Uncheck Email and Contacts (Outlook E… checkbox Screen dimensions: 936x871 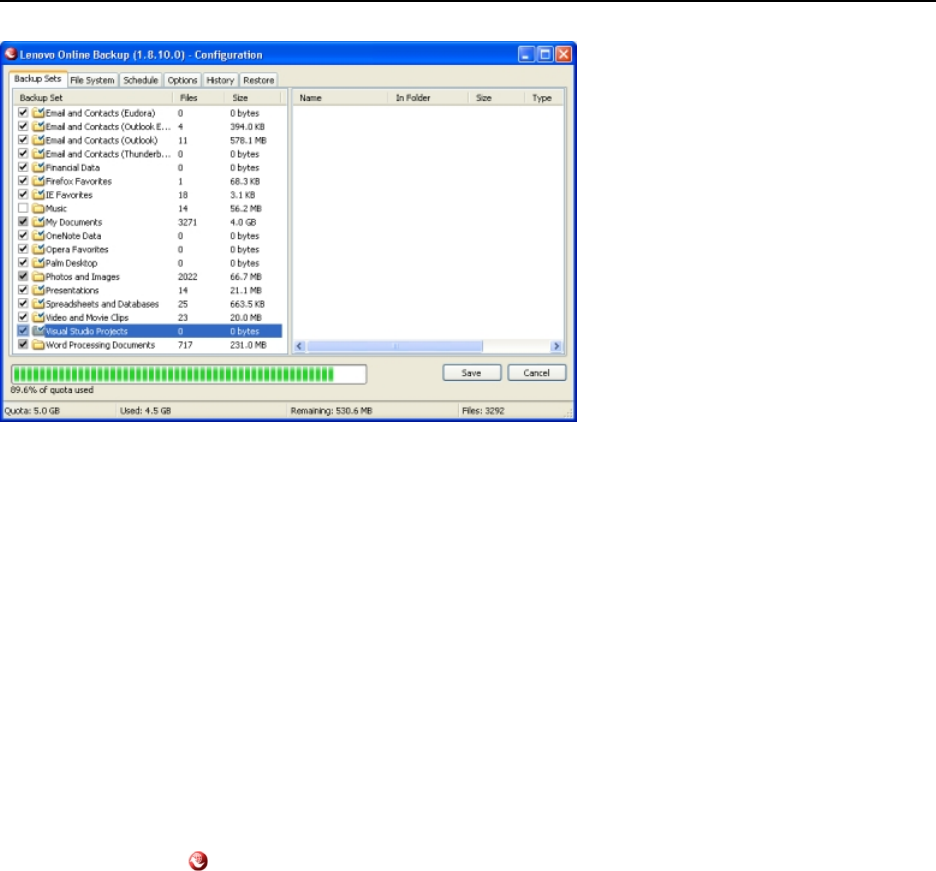pyautogui.click(x=23, y=126)
